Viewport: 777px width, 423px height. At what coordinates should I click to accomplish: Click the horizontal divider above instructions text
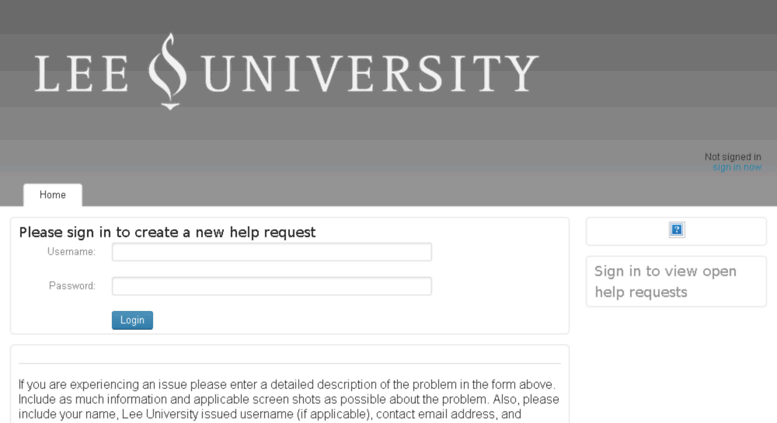[290, 364]
